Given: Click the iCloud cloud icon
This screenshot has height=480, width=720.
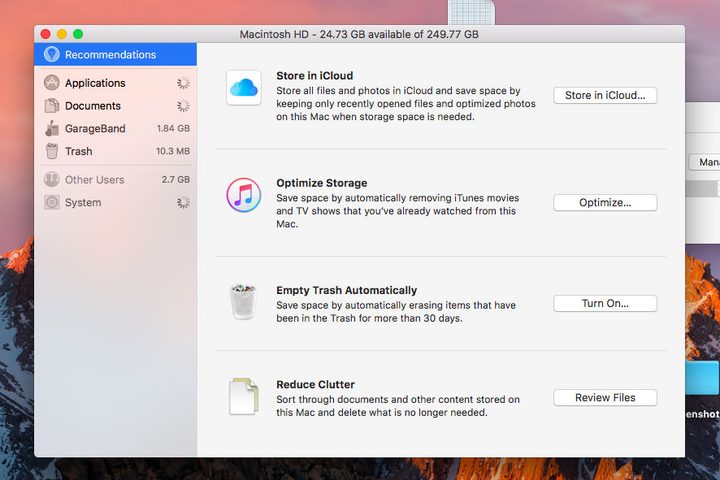Looking at the screenshot, I should point(243,87).
